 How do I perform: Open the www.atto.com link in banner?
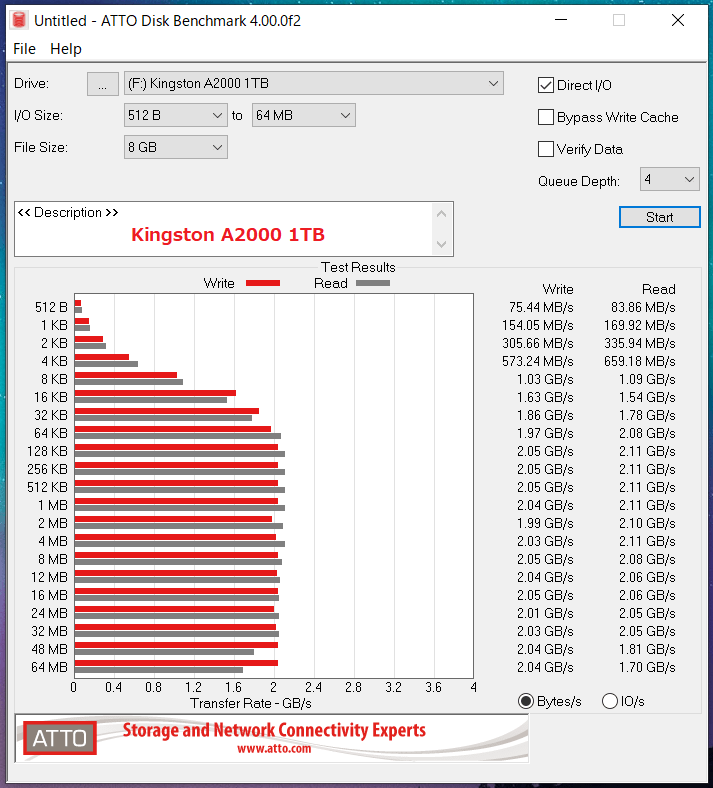point(274,749)
